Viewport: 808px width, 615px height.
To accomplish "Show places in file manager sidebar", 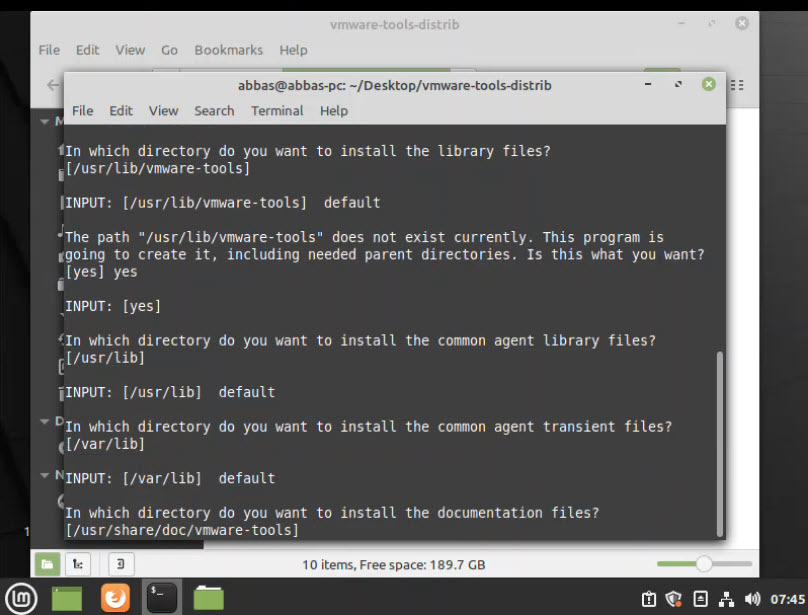I will (47, 564).
